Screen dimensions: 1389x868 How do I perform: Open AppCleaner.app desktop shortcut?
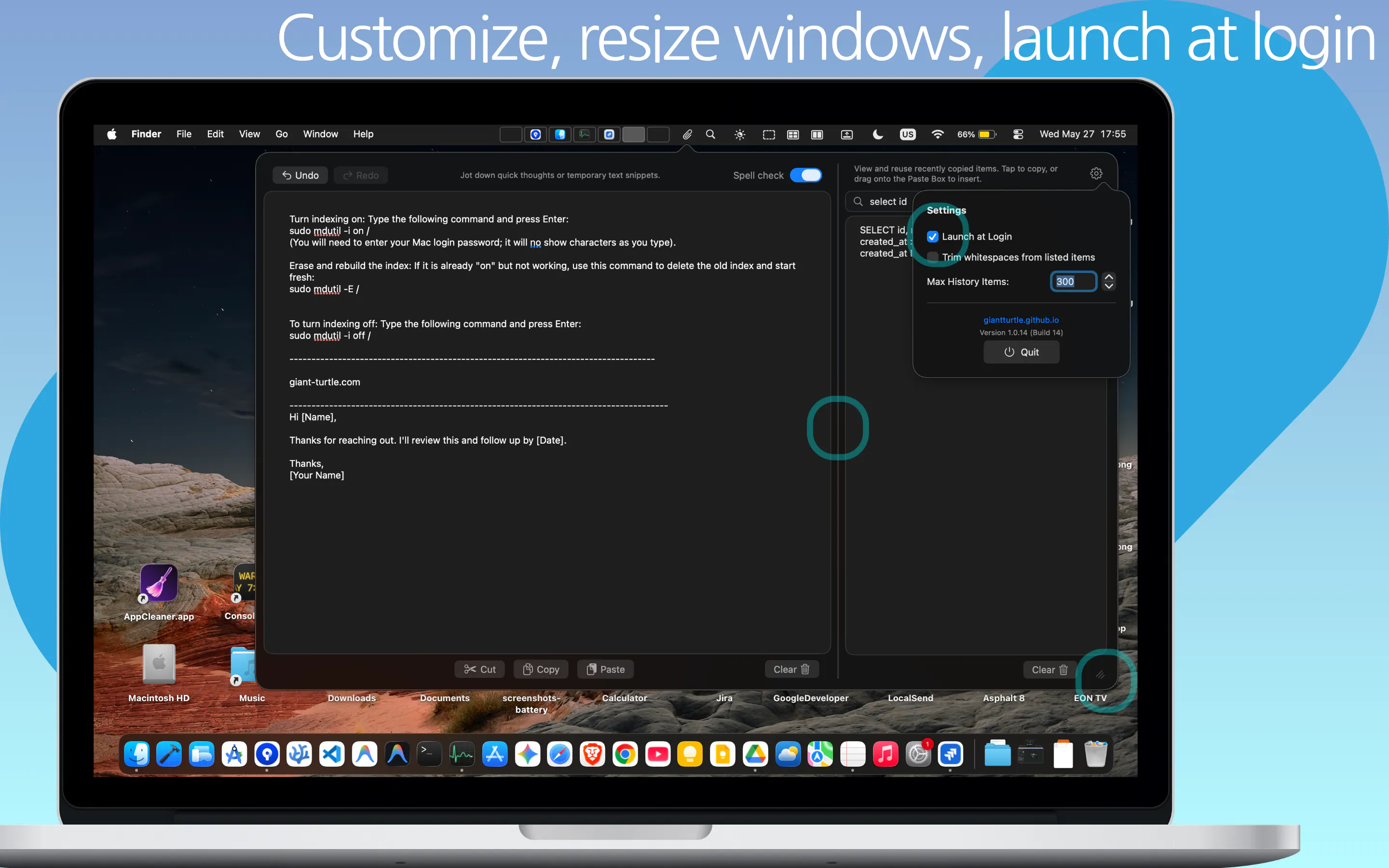pos(159,583)
